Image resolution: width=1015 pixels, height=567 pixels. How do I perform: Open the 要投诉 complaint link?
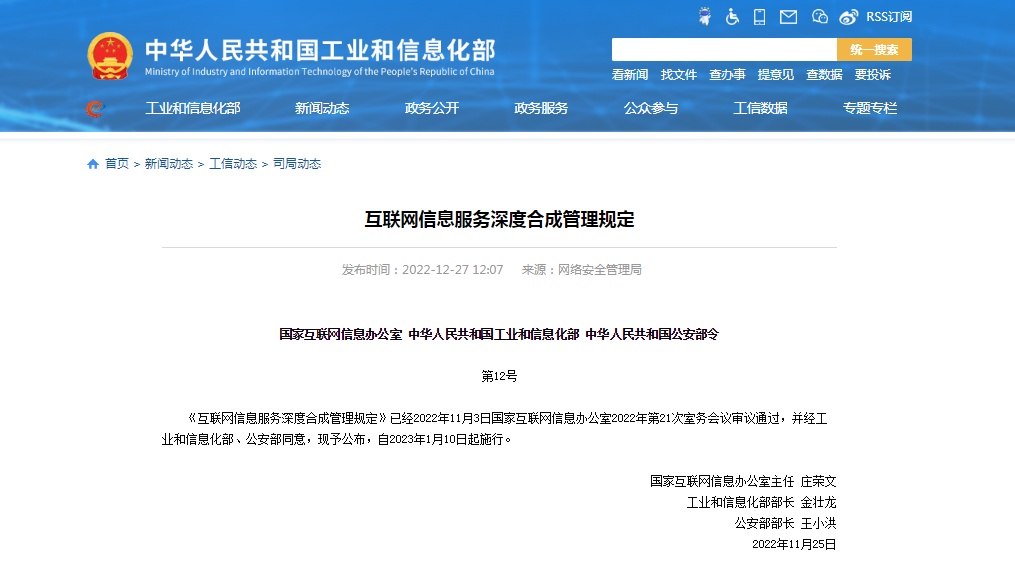[x=872, y=75]
